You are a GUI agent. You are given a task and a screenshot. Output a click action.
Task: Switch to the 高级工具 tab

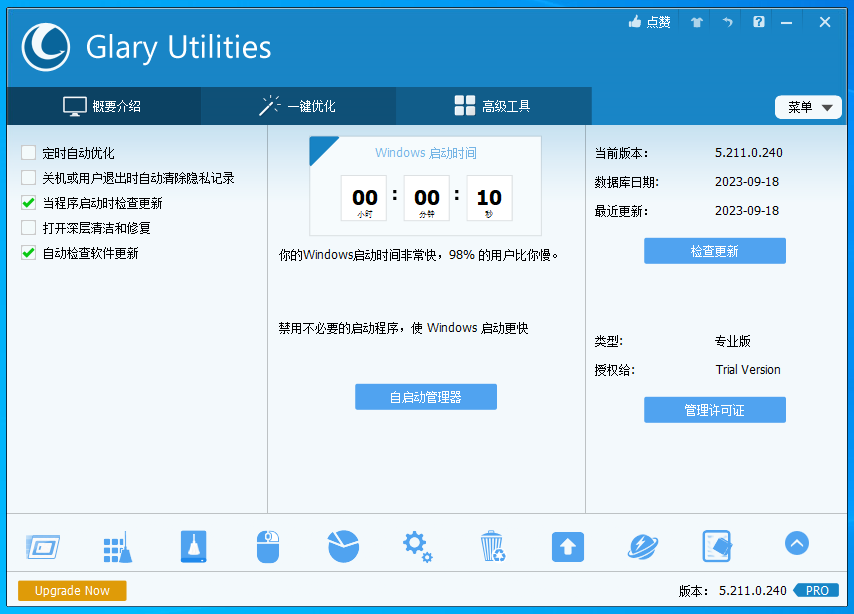(x=493, y=106)
